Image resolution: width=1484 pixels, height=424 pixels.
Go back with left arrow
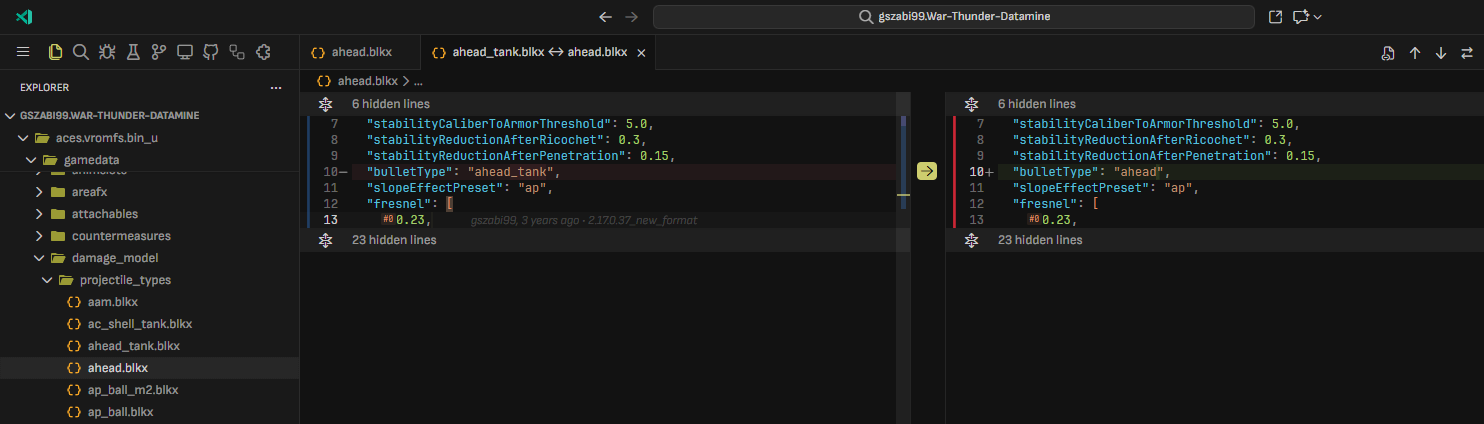[x=605, y=17]
